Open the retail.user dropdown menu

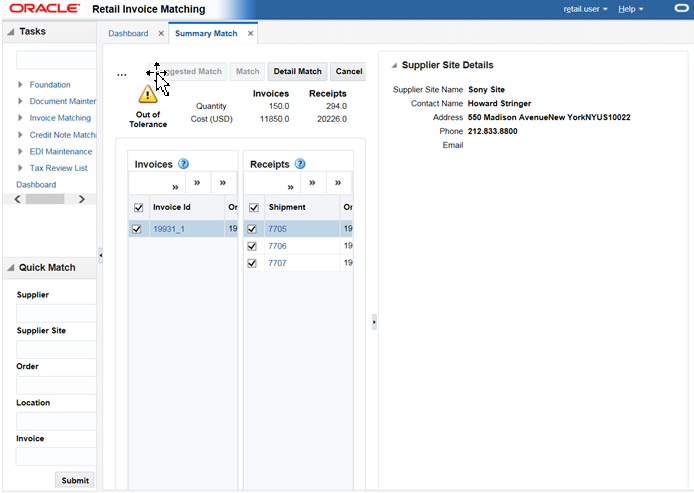click(x=585, y=9)
